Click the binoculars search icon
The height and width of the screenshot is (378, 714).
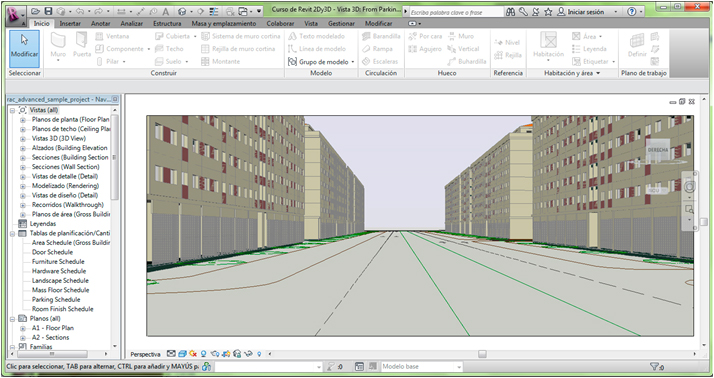point(510,12)
